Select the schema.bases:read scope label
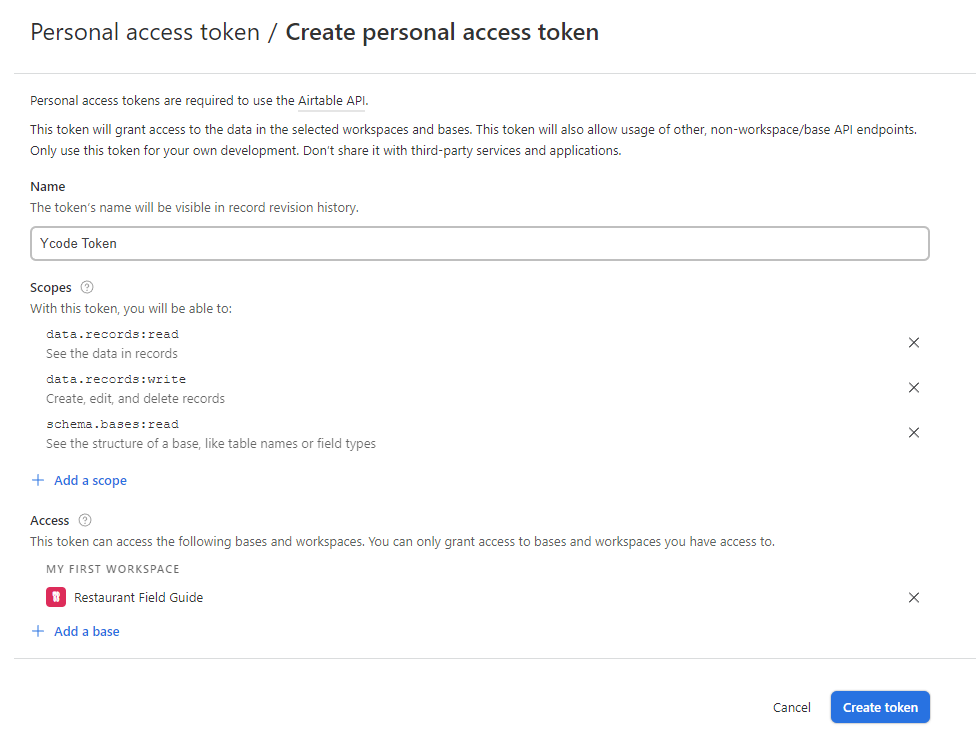Image resolution: width=976 pixels, height=748 pixels. 112,424
